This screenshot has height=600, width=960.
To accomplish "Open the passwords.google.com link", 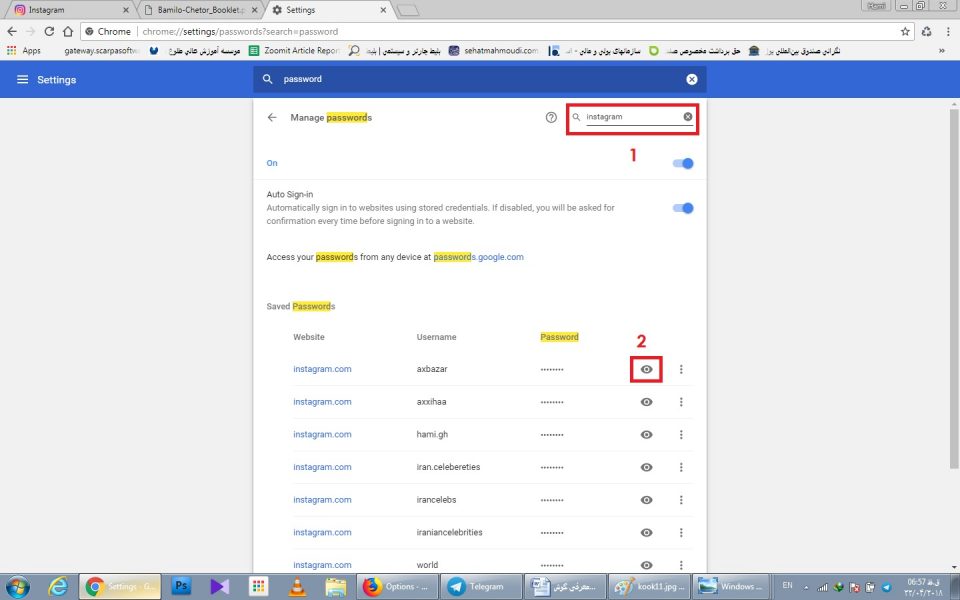I will click(x=478, y=257).
